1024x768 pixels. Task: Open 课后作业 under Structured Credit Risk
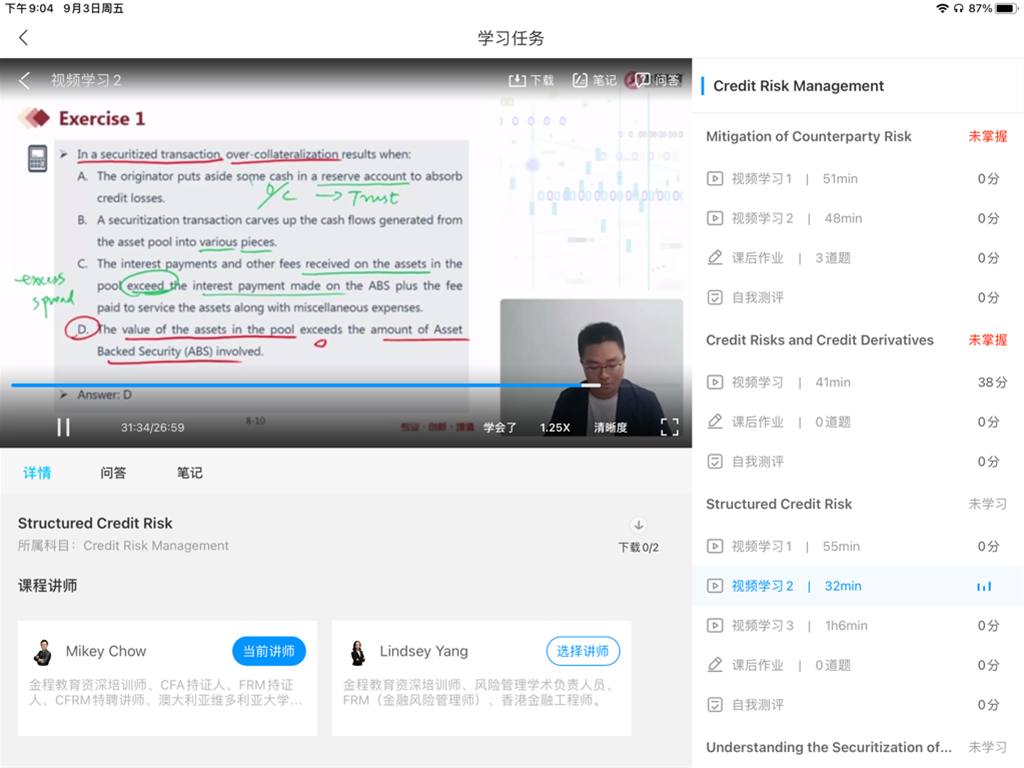point(857,665)
